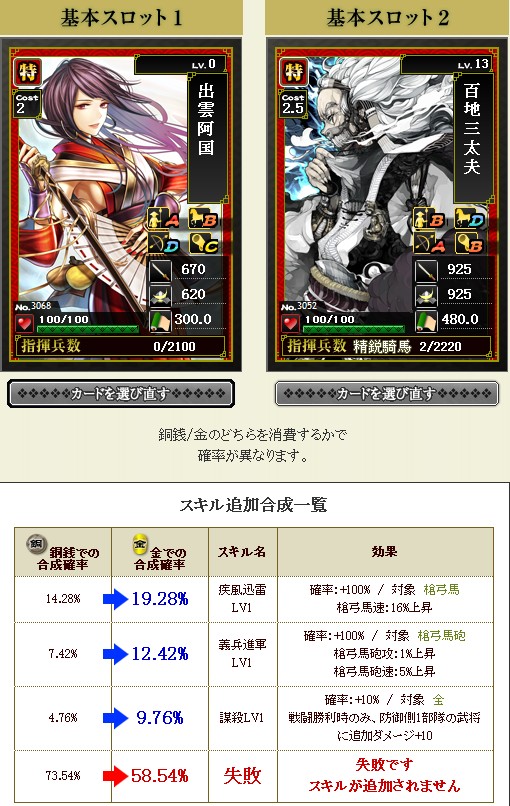
Task: Click the blue arrow beside 19.28%
Action: [x=116, y=599]
